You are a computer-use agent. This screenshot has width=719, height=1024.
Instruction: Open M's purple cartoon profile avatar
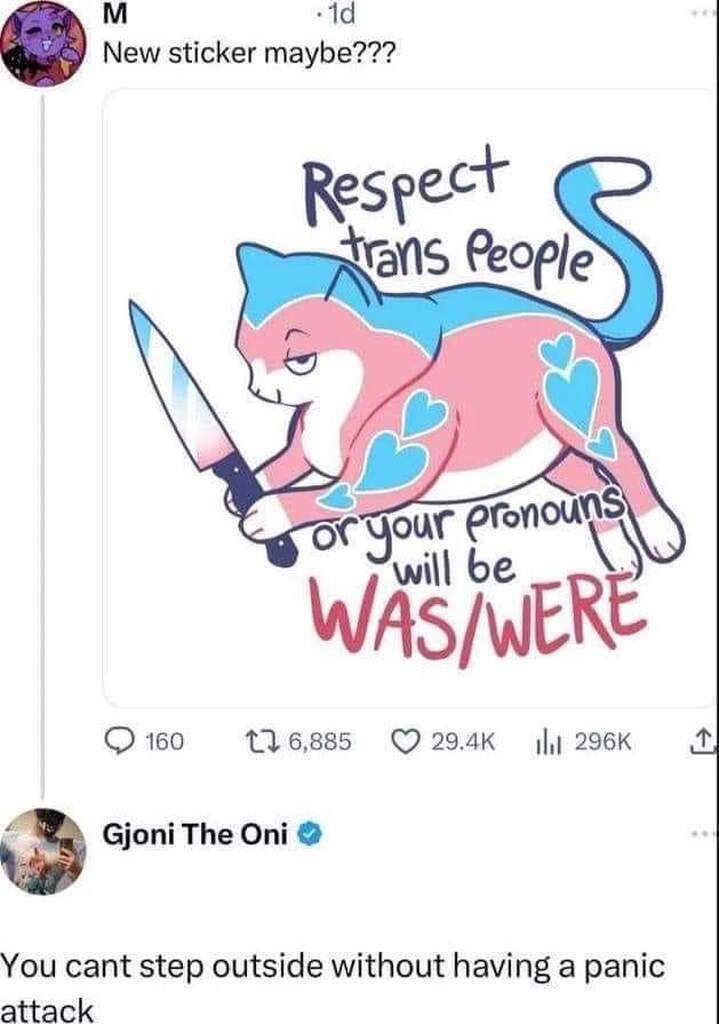[41, 42]
